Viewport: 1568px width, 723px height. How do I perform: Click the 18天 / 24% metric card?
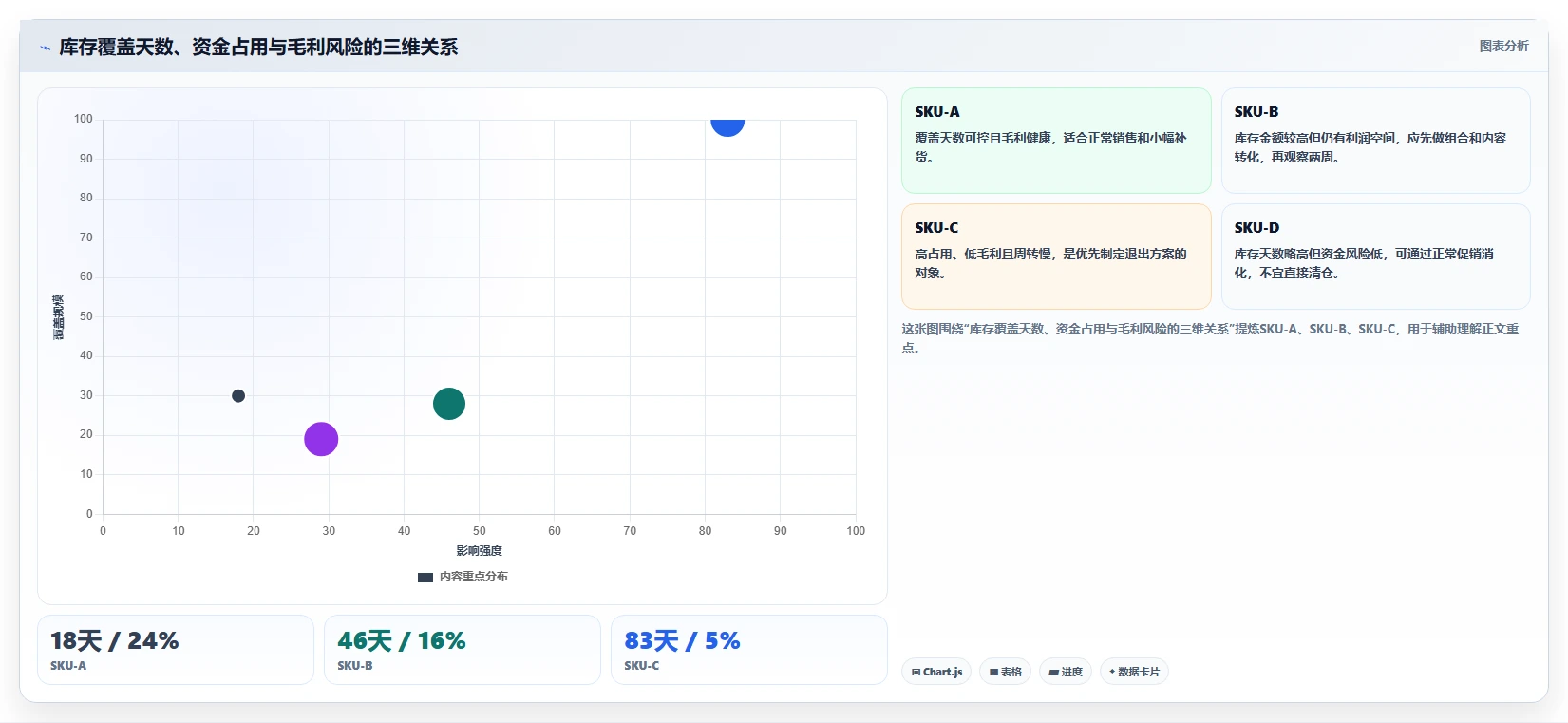(x=176, y=650)
